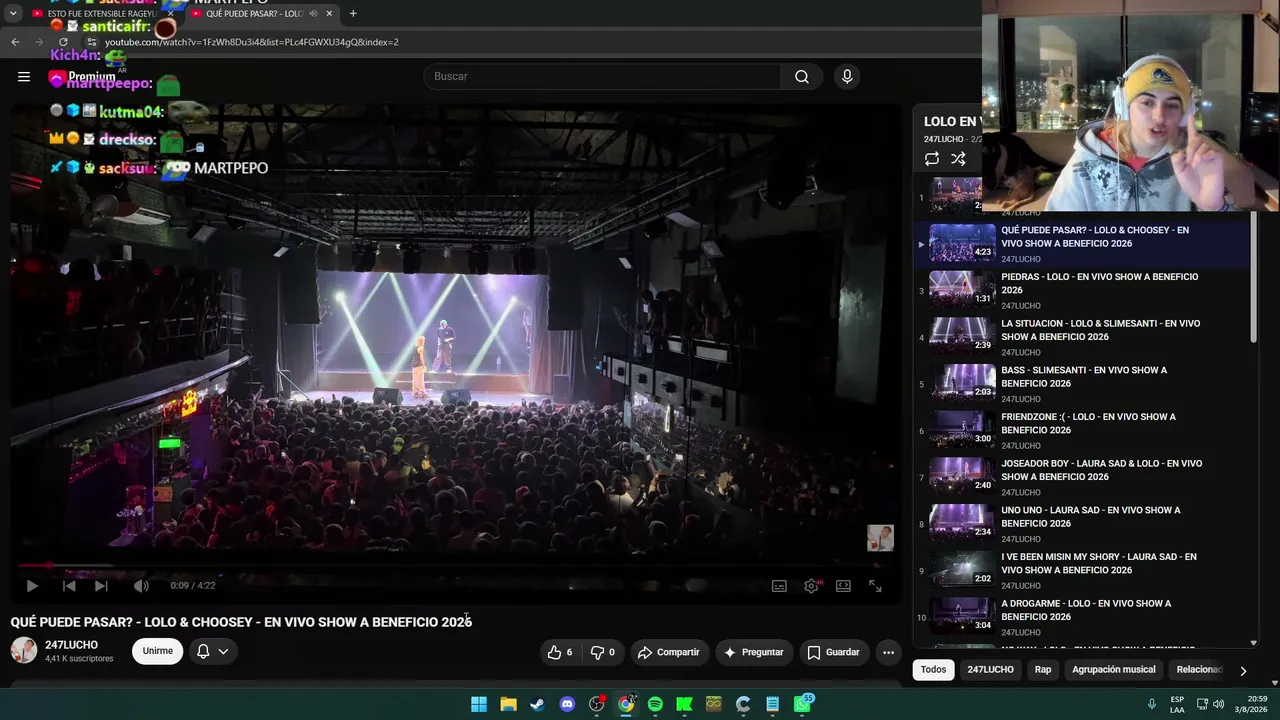Screen dimensions: 1280x720
Task: Open the YouTube hamburger guide menu
Action: 24,76
